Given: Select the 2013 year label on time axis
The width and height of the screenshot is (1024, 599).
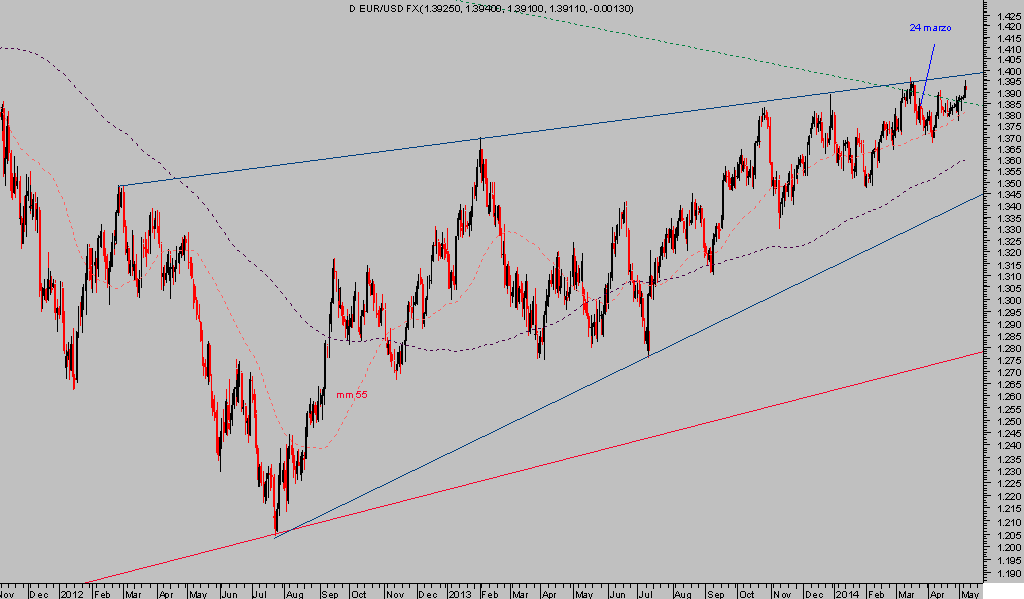Looking at the screenshot, I should click(x=459, y=592).
